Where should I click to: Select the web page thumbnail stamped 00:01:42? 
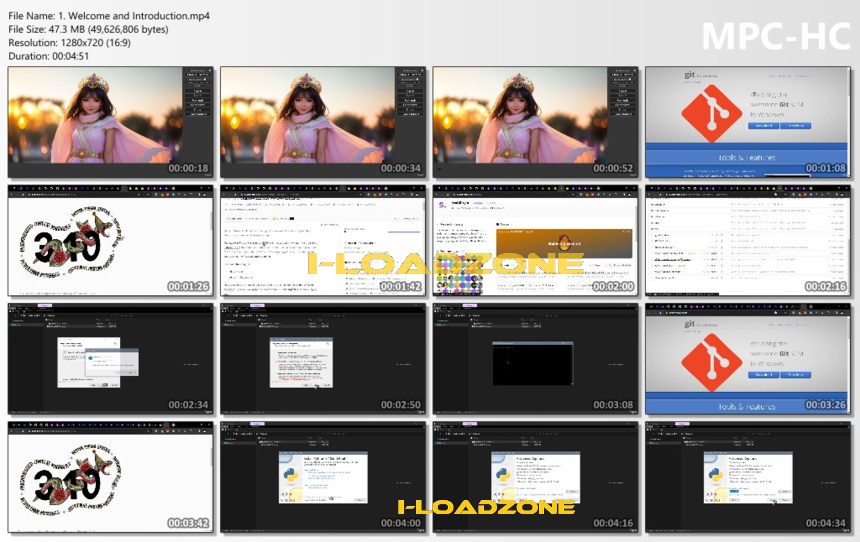click(323, 240)
